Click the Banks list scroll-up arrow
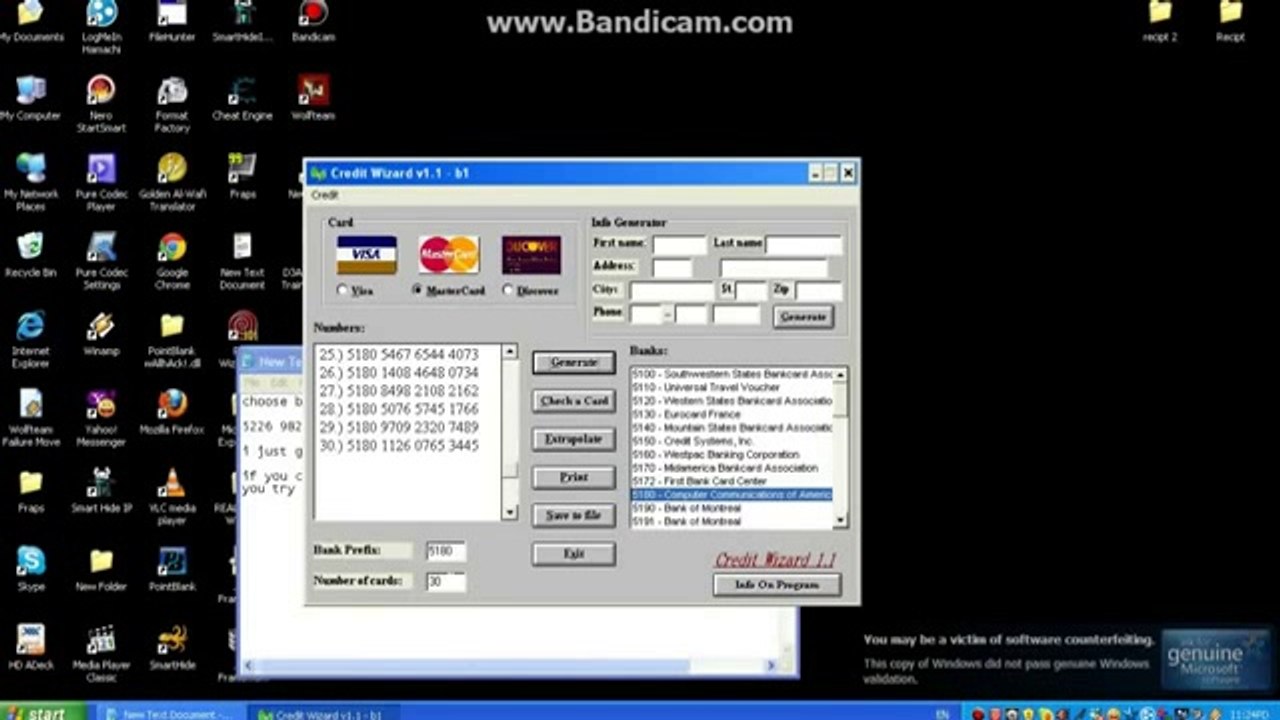This screenshot has width=1280, height=720. point(840,374)
